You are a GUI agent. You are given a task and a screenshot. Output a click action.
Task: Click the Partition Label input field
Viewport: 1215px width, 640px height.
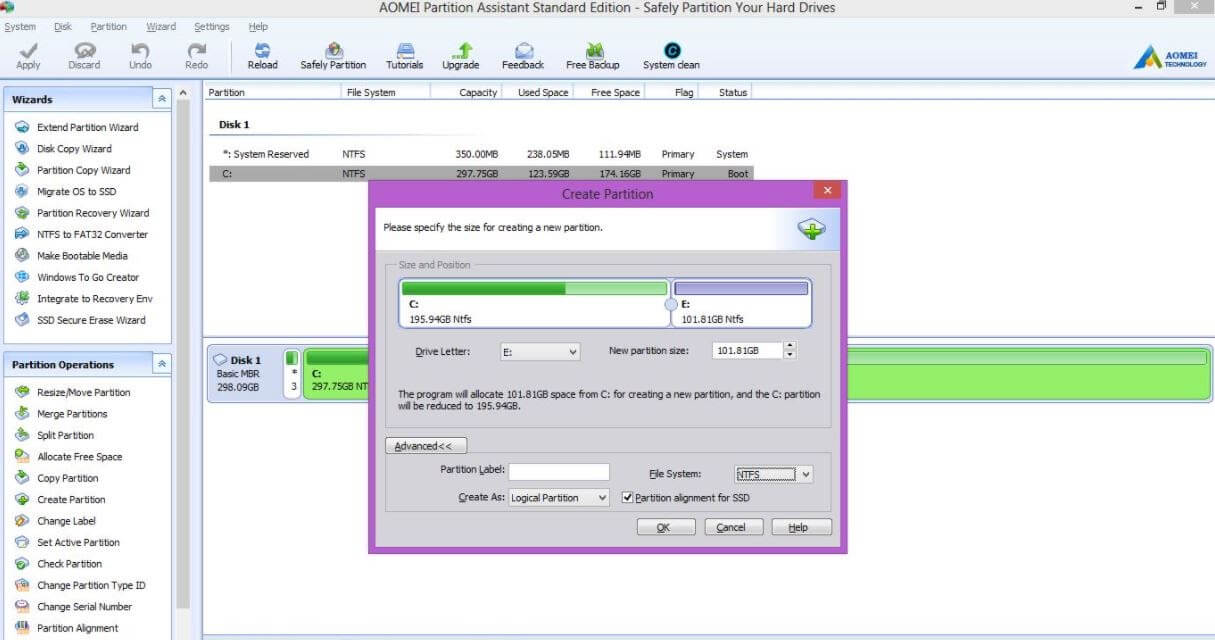(559, 471)
